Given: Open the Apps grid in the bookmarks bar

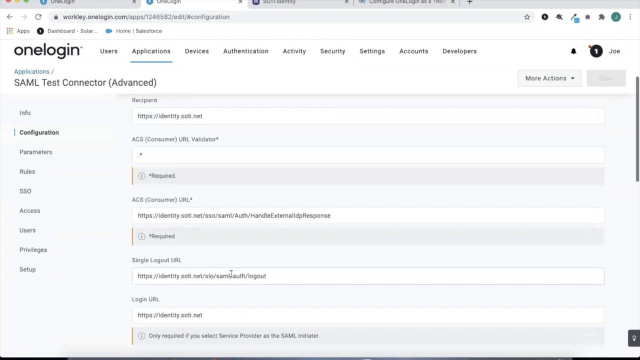Looking at the screenshot, I should [18, 31].
